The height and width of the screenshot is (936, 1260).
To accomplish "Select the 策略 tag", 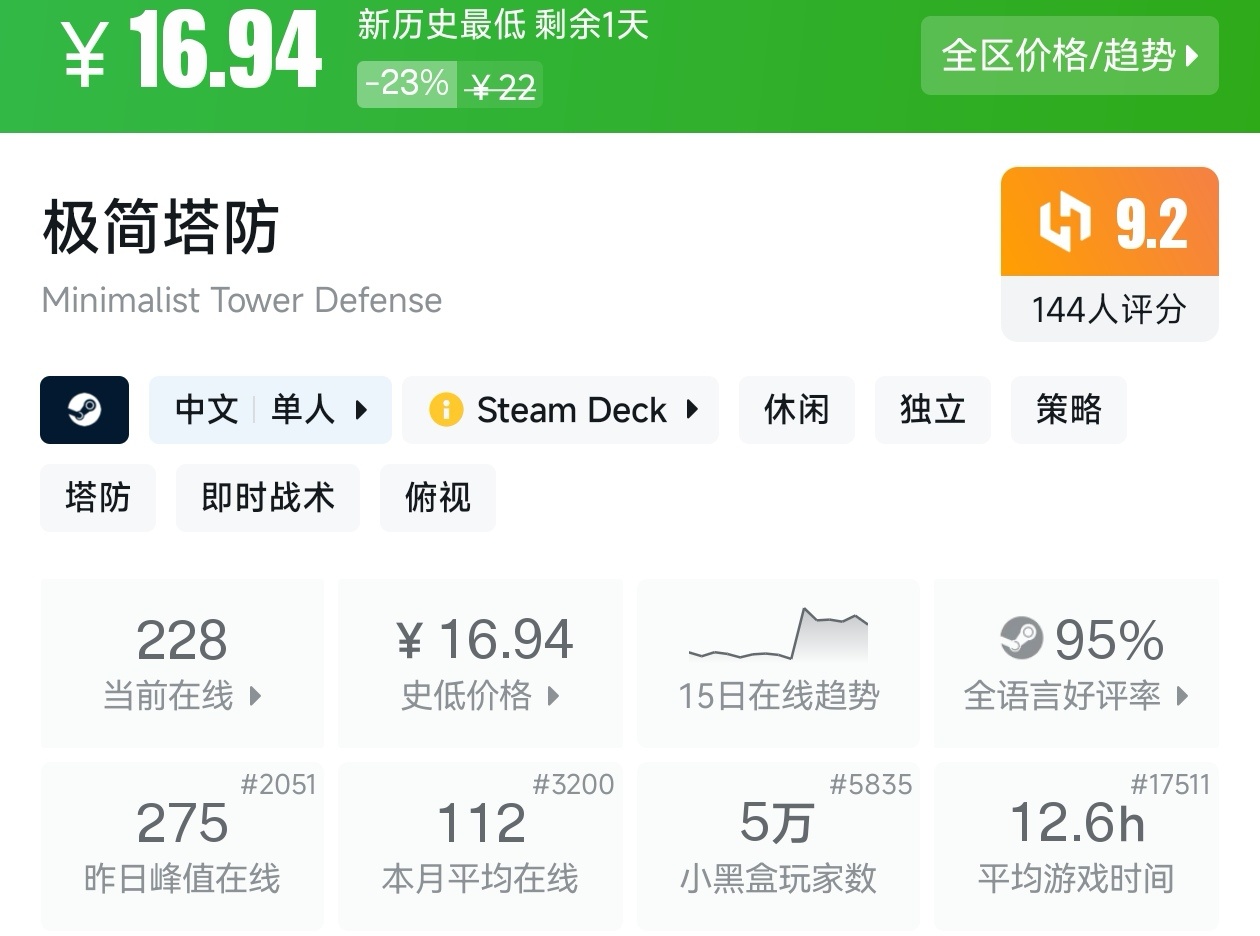I will coord(1068,410).
